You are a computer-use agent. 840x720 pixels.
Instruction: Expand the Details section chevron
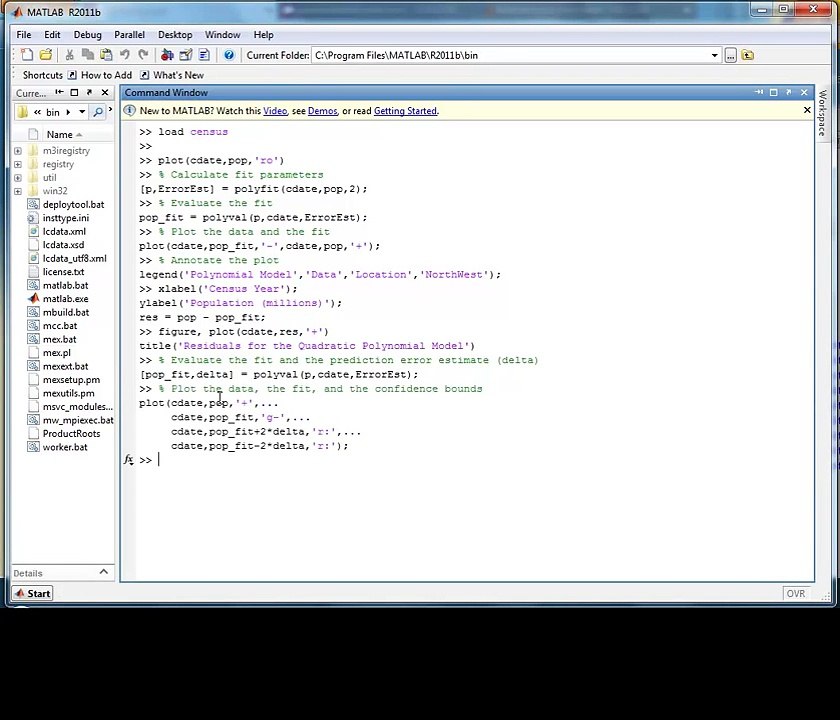click(103, 572)
